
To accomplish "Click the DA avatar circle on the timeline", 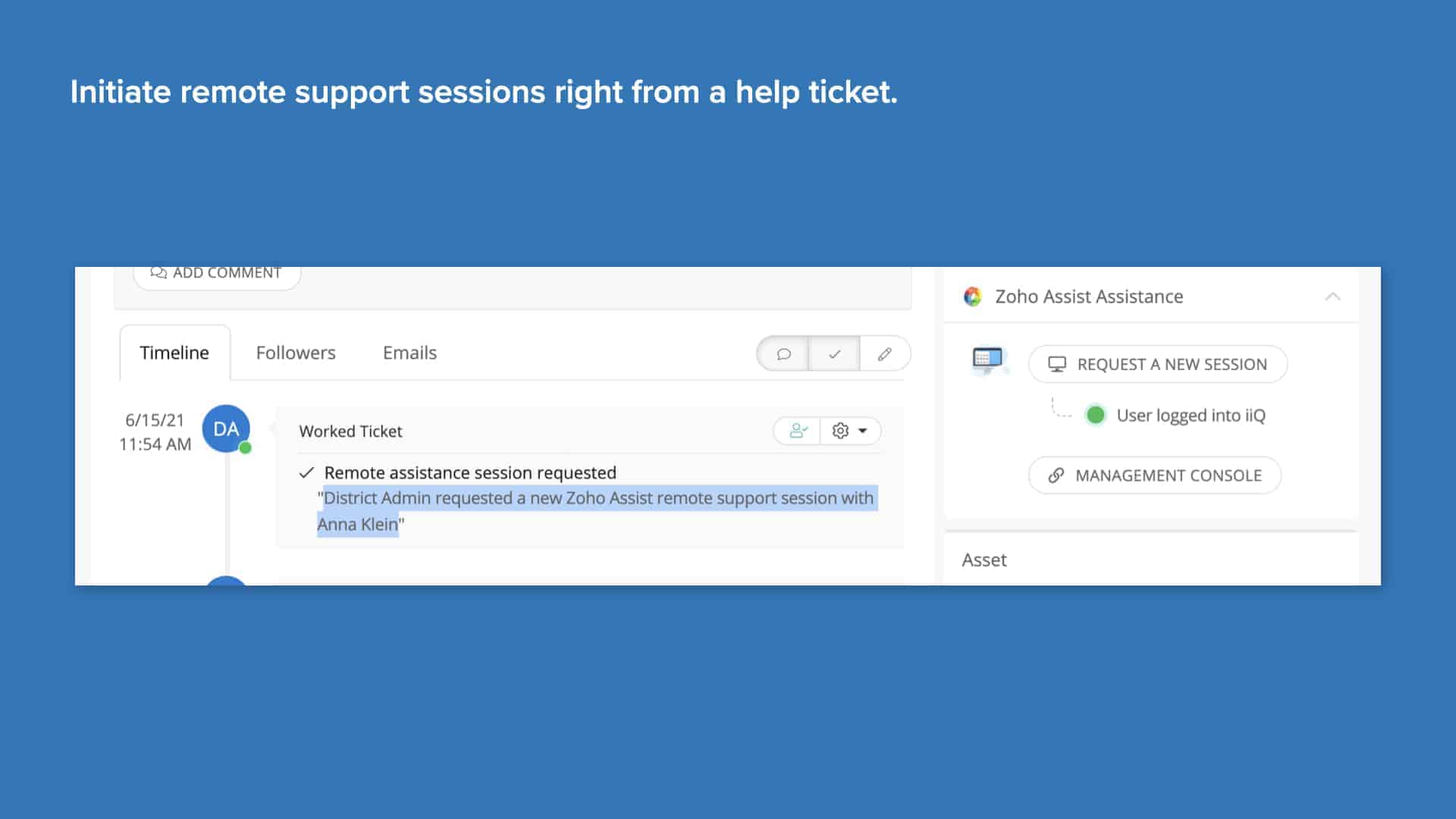I will tap(225, 428).
